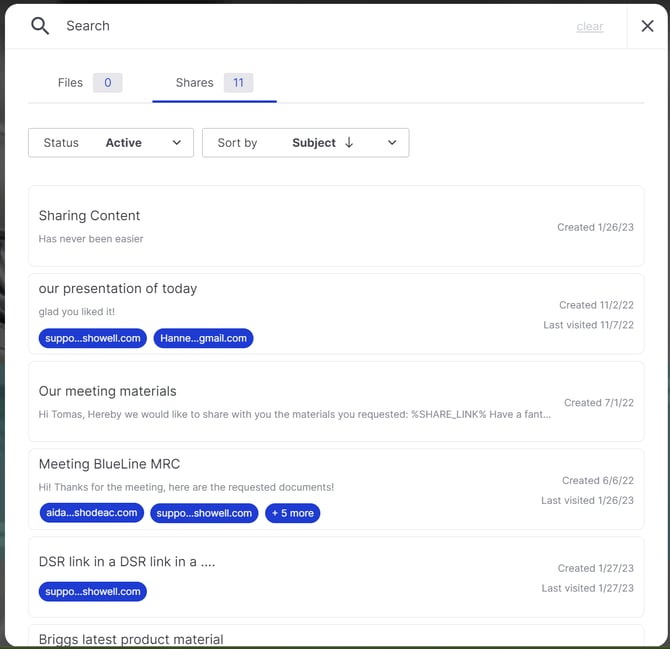The width and height of the screenshot is (670, 649).
Task: Open the 'our presentation of today' share
Action: (118, 289)
